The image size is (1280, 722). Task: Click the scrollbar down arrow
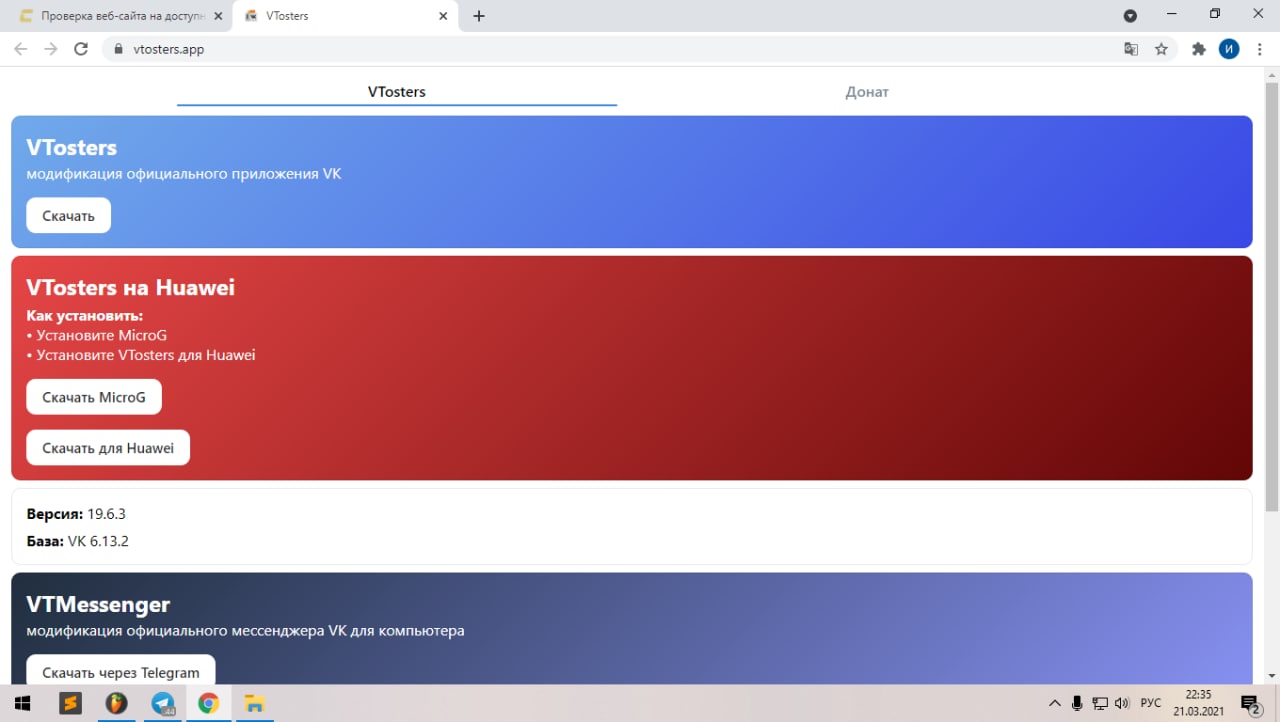click(1272, 676)
